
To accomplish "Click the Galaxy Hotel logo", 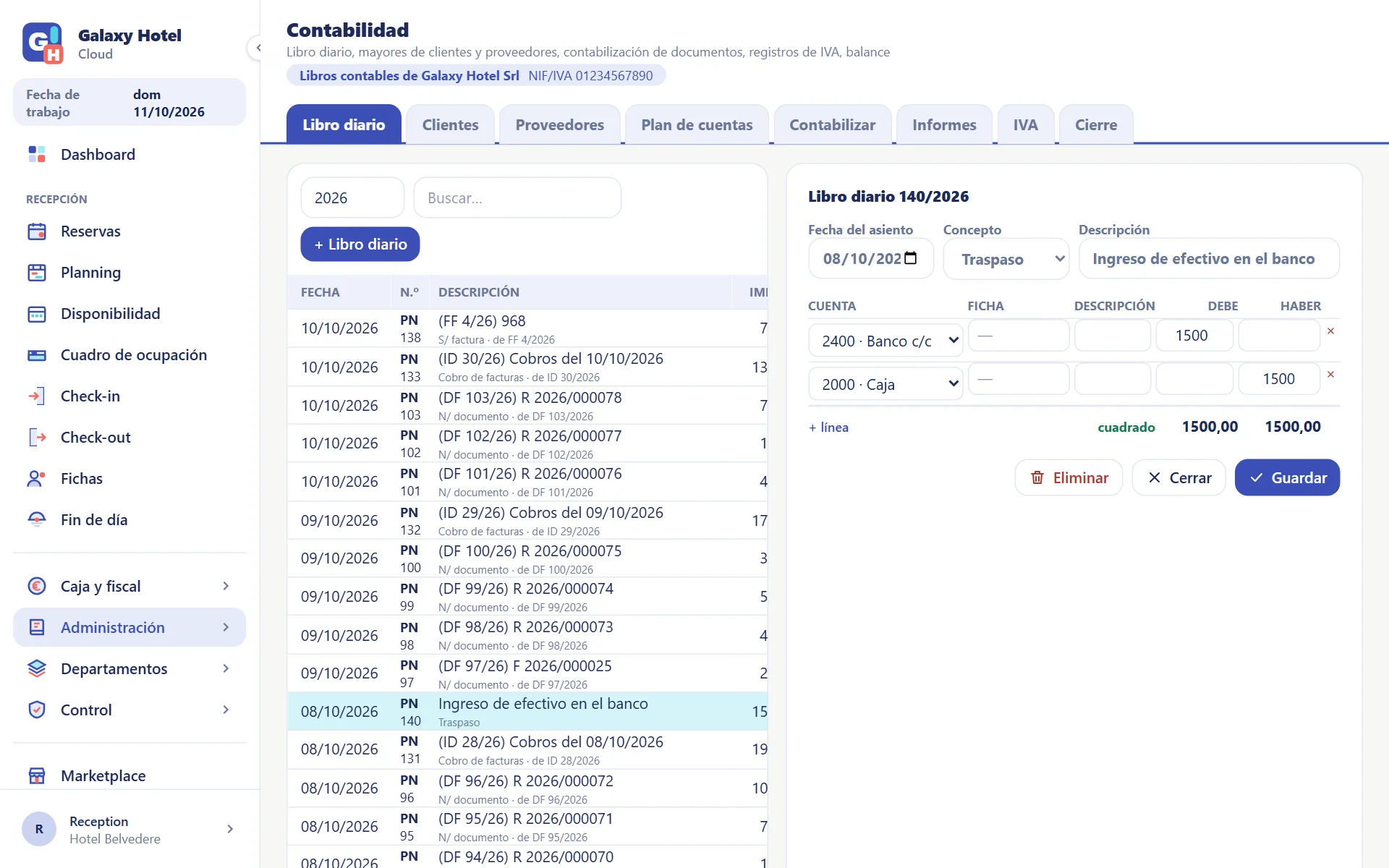I will click(42, 43).
